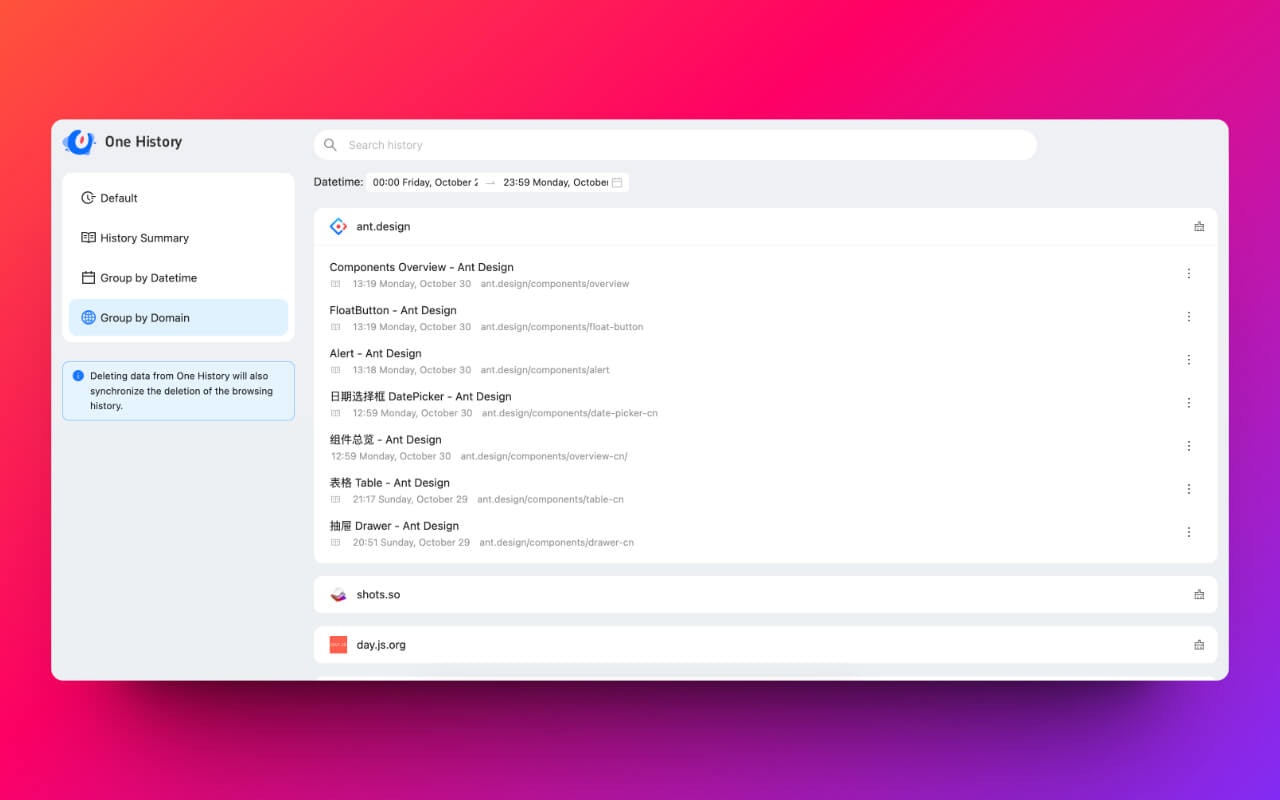The height and width of the screenshot is (800, 1280).
Task: Click page icon beside FloatButton time
Action: click(x=336, y=327)
